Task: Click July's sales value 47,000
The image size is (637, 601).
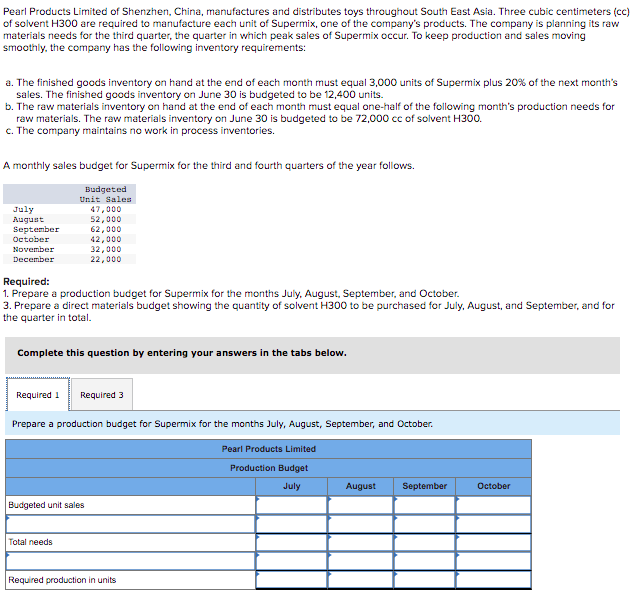Action: 106,209
